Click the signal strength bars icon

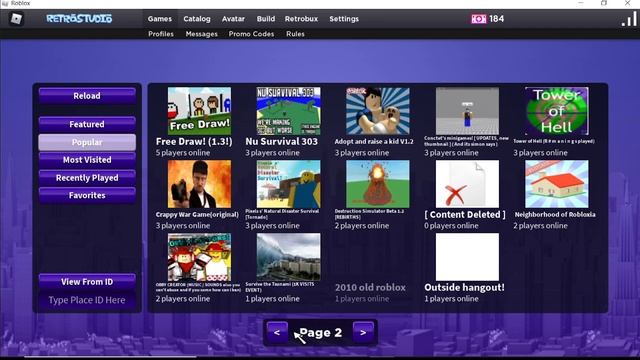(629, 19)
